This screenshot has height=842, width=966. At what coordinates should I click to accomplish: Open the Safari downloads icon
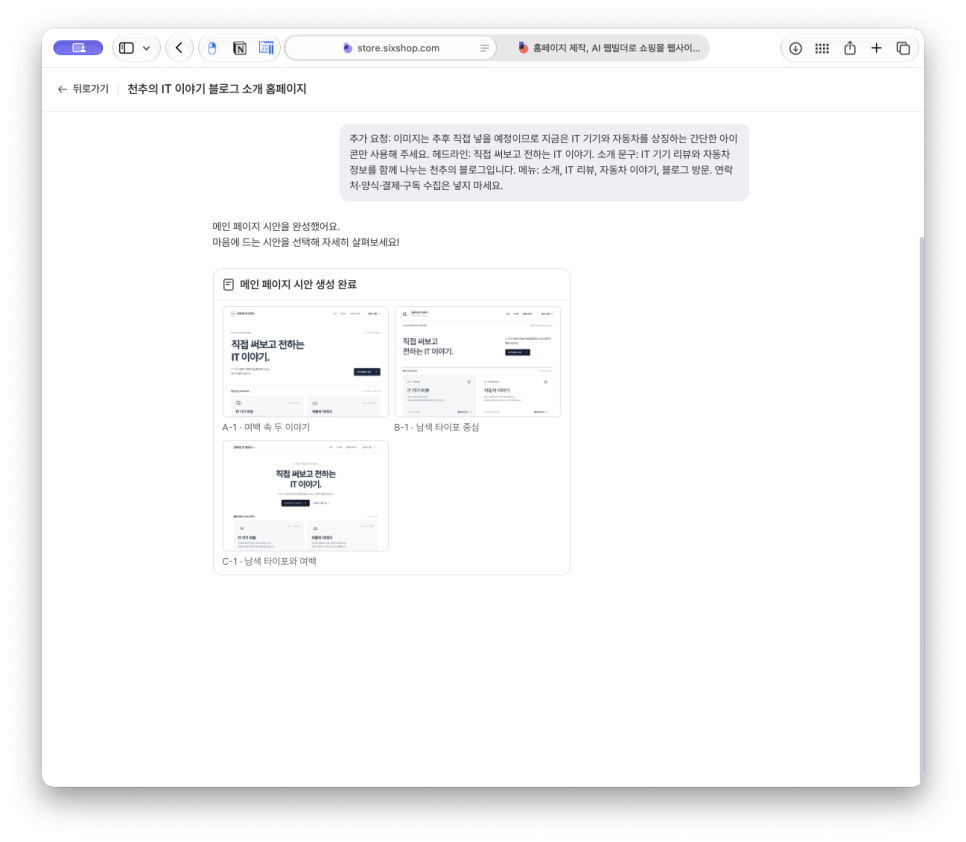(x=795, y=48)
